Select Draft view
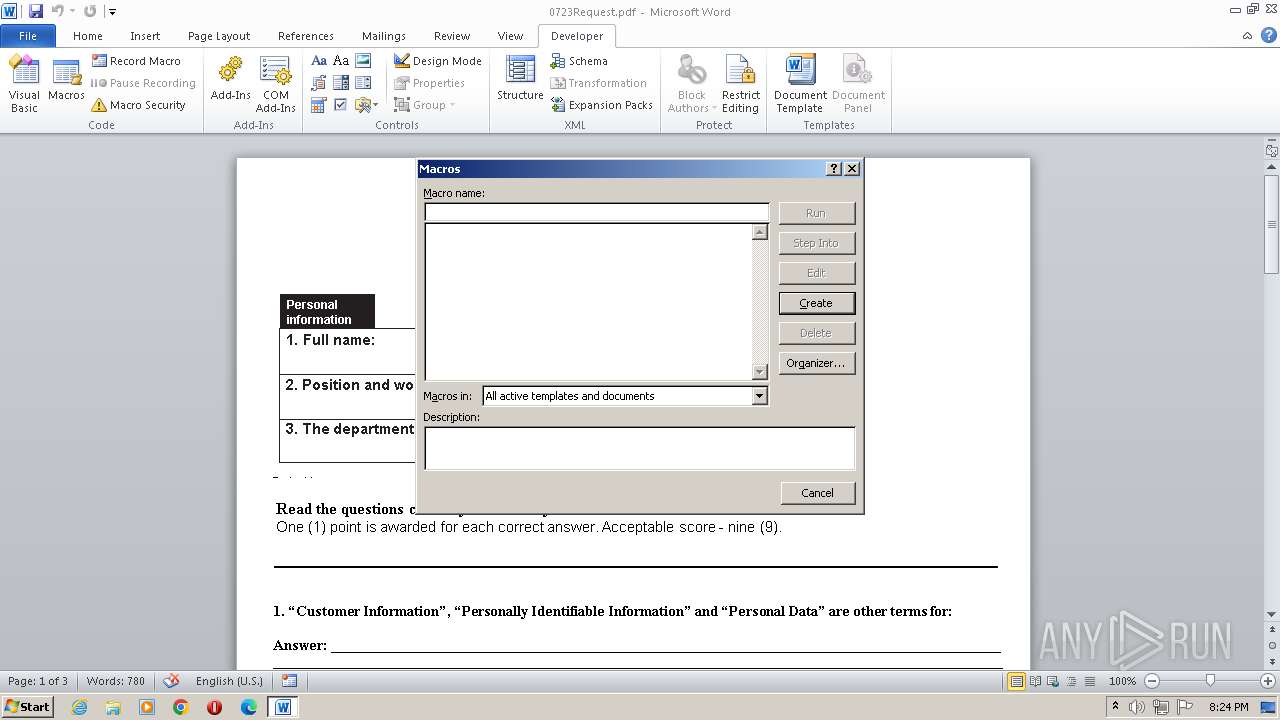The width and height of the screenshot is (1280, 720). coord(1088,681)
